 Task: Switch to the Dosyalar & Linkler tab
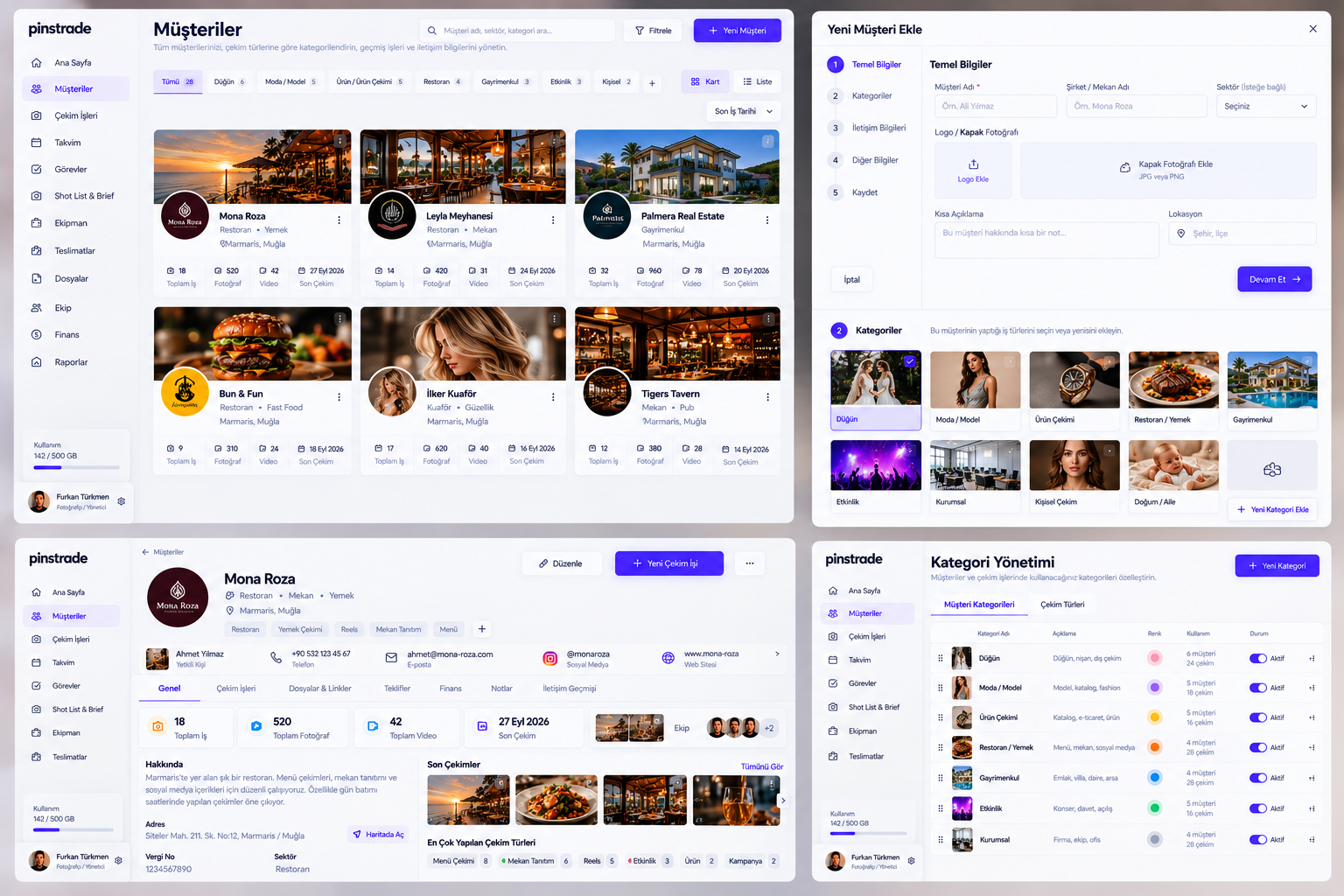pyautogui.click(x=320, y=689)
